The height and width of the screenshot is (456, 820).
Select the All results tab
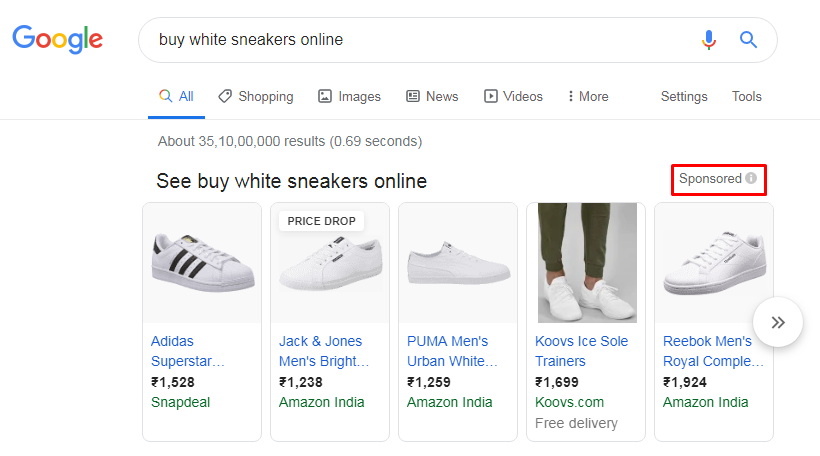click(x=176, y=96)
